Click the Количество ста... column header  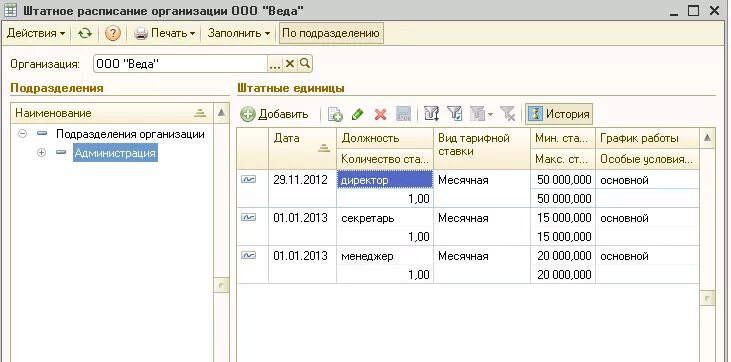385,159
